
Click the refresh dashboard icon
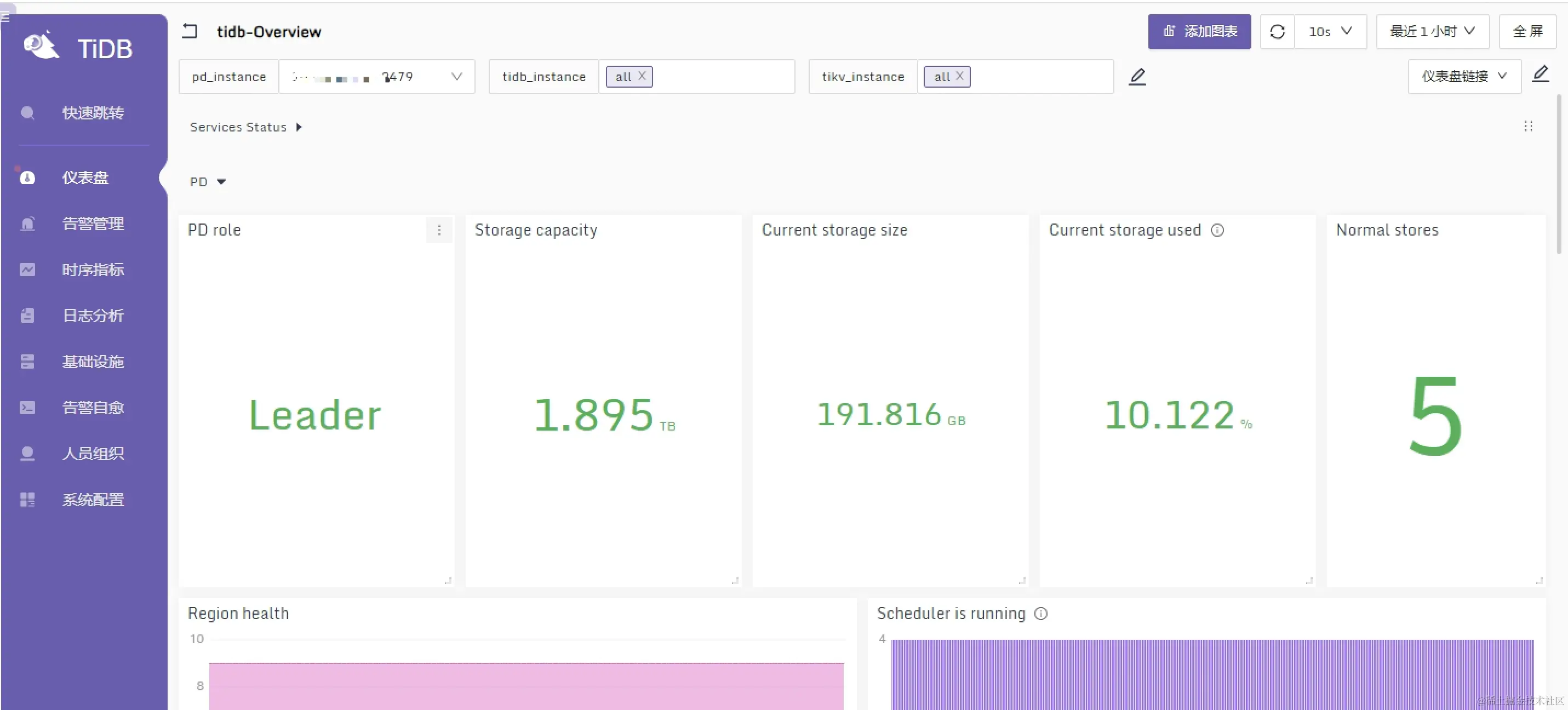pos(1277,32)
